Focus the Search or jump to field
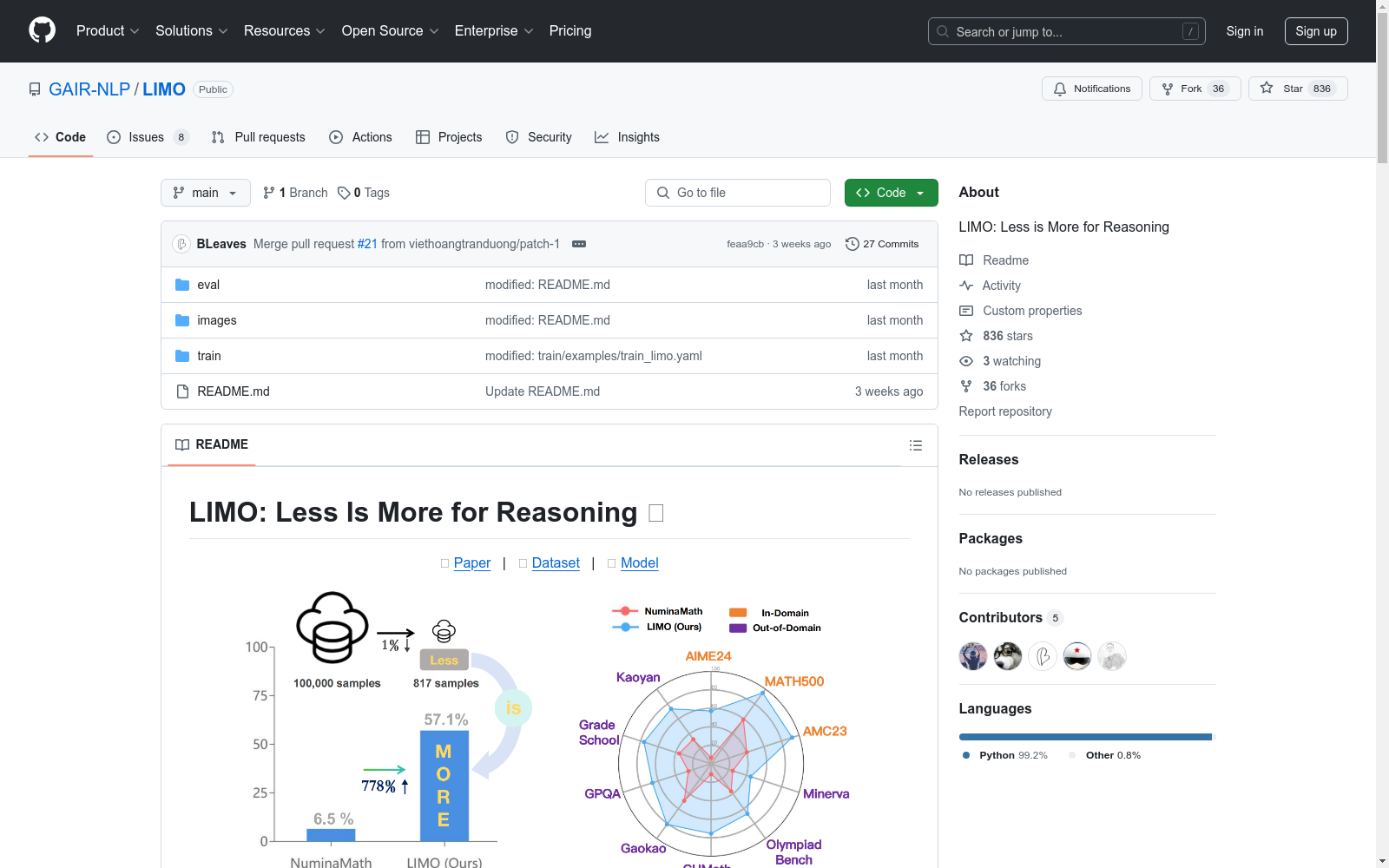Screen dimensions: 1389x868 pos(1066,31)
